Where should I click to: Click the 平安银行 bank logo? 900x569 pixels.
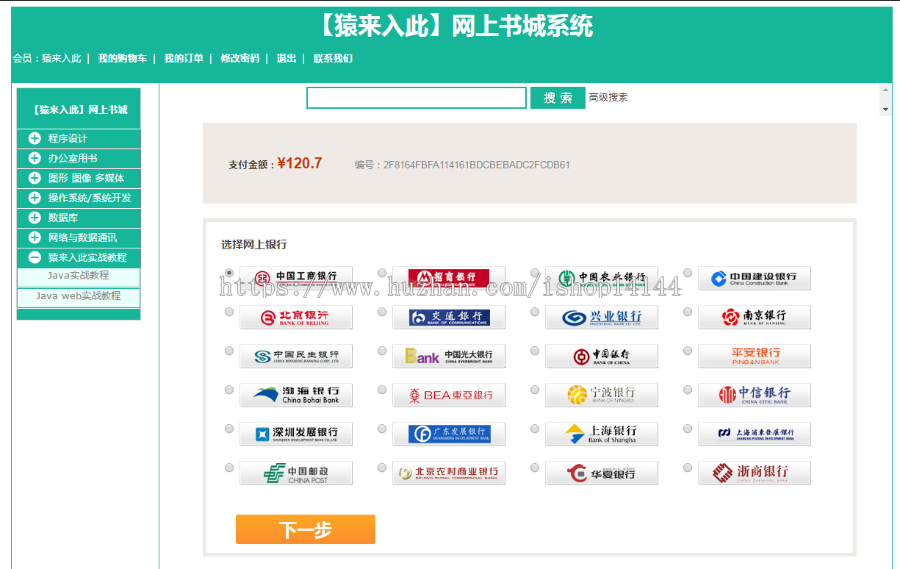[x=754, y=356]
